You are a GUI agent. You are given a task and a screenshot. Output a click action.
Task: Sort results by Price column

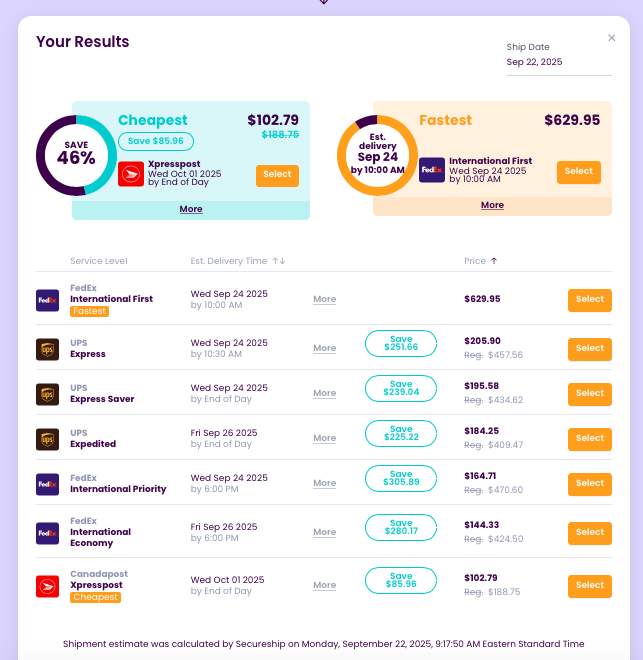coord(481,261)
